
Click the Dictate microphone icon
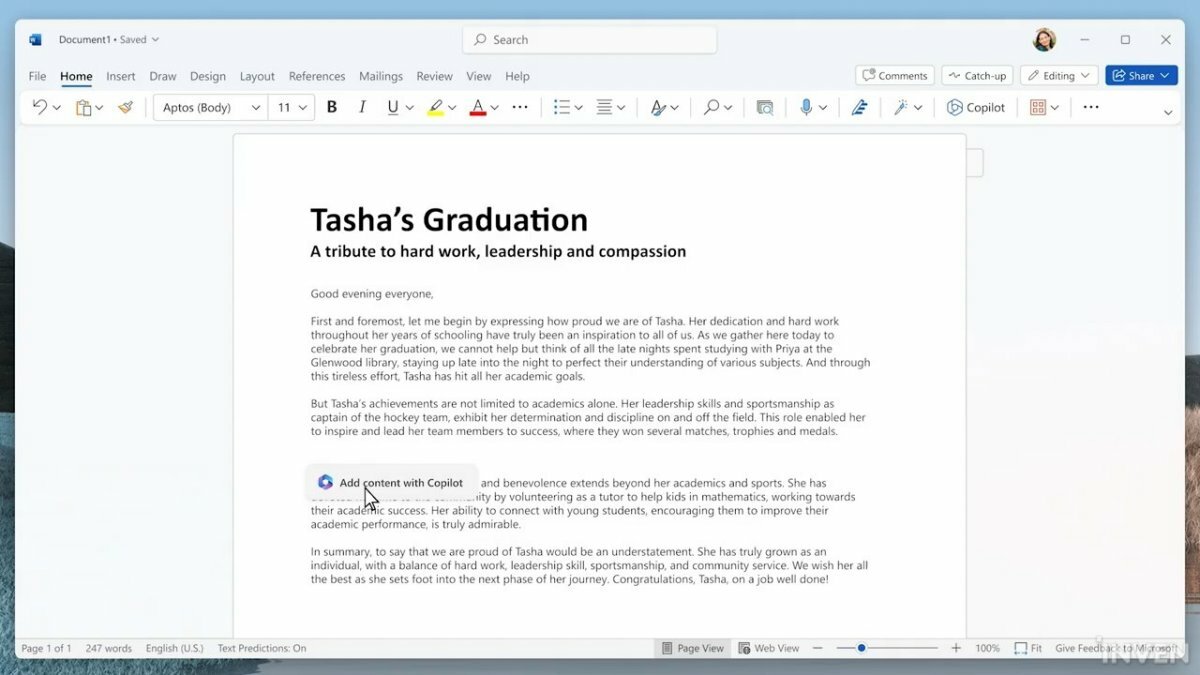806,107
